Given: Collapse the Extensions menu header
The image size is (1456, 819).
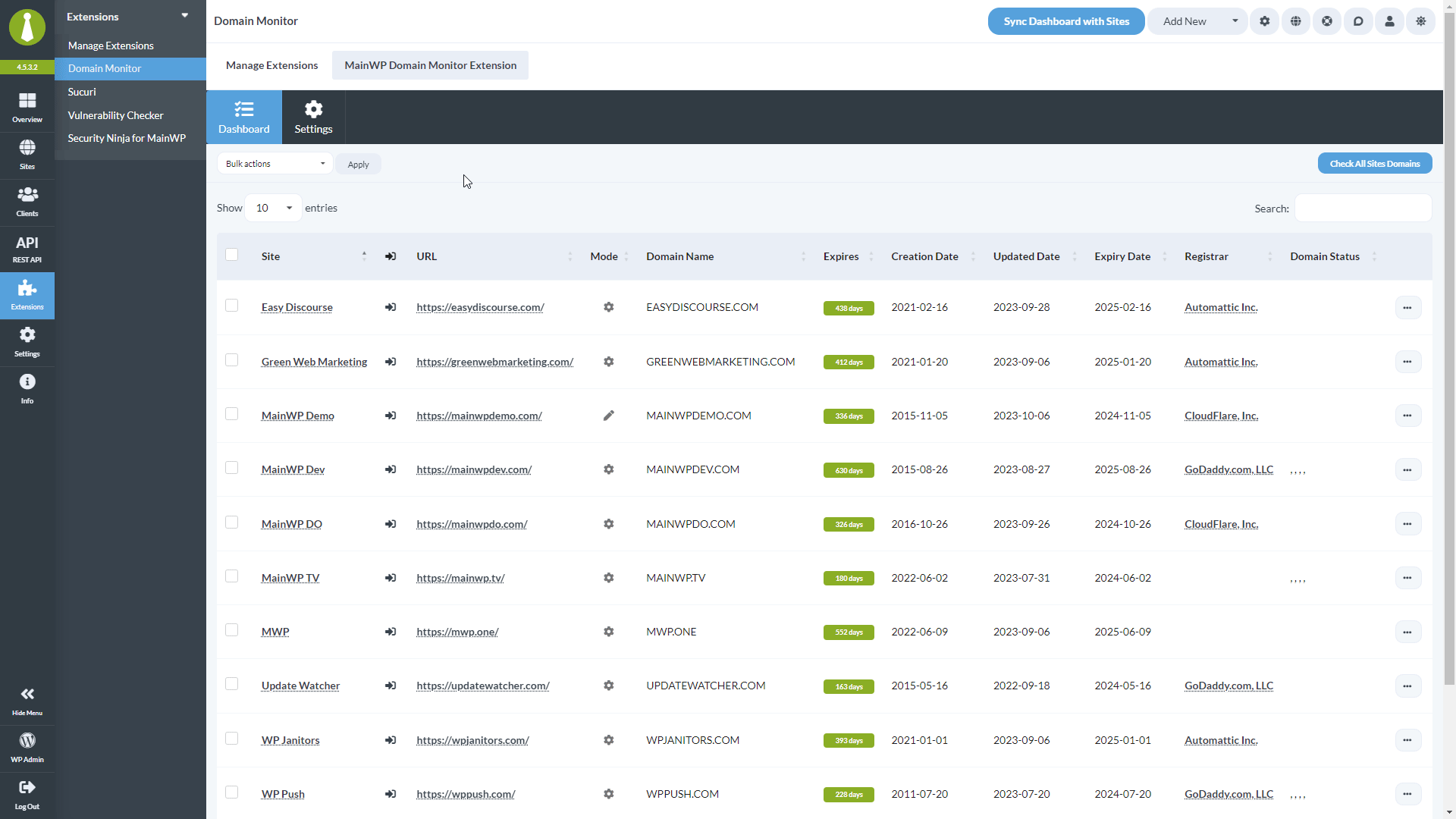Looking at the screenshot, I should [x=130, y=17].
